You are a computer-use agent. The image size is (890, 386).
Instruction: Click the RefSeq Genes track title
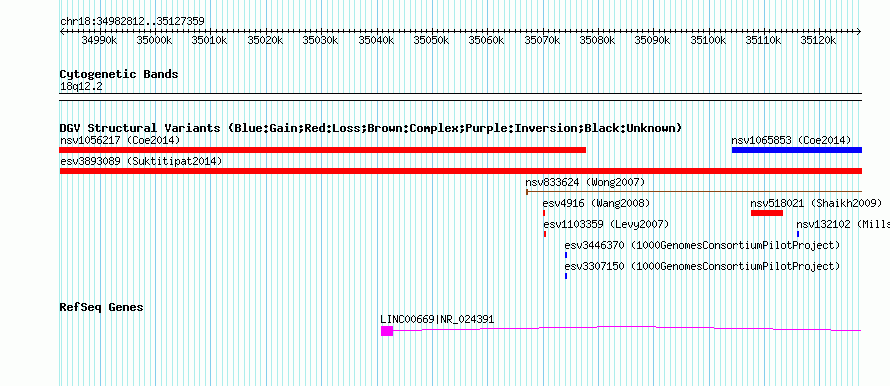(101, 307)
